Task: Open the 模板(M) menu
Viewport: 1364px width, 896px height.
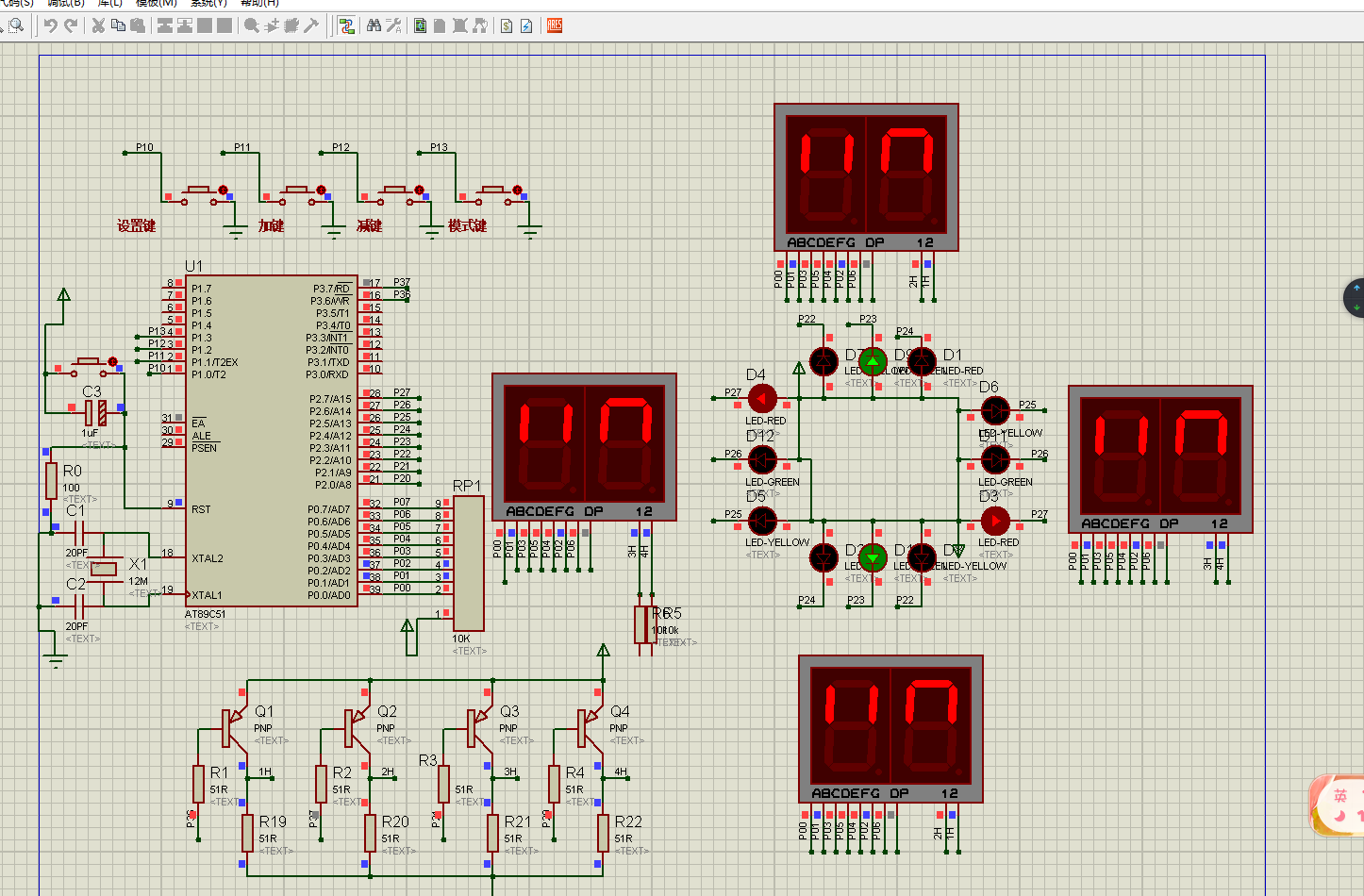Action: pos(156,4)
